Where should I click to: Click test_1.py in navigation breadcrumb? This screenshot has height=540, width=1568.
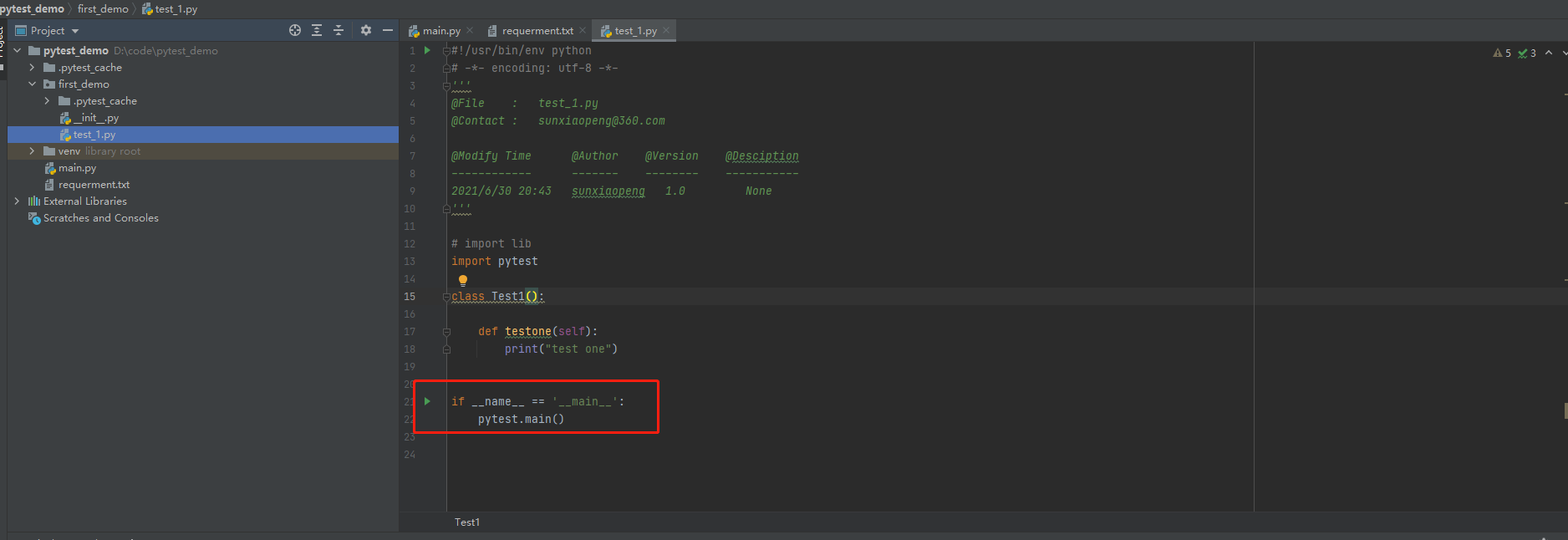[x=170, y=8]
